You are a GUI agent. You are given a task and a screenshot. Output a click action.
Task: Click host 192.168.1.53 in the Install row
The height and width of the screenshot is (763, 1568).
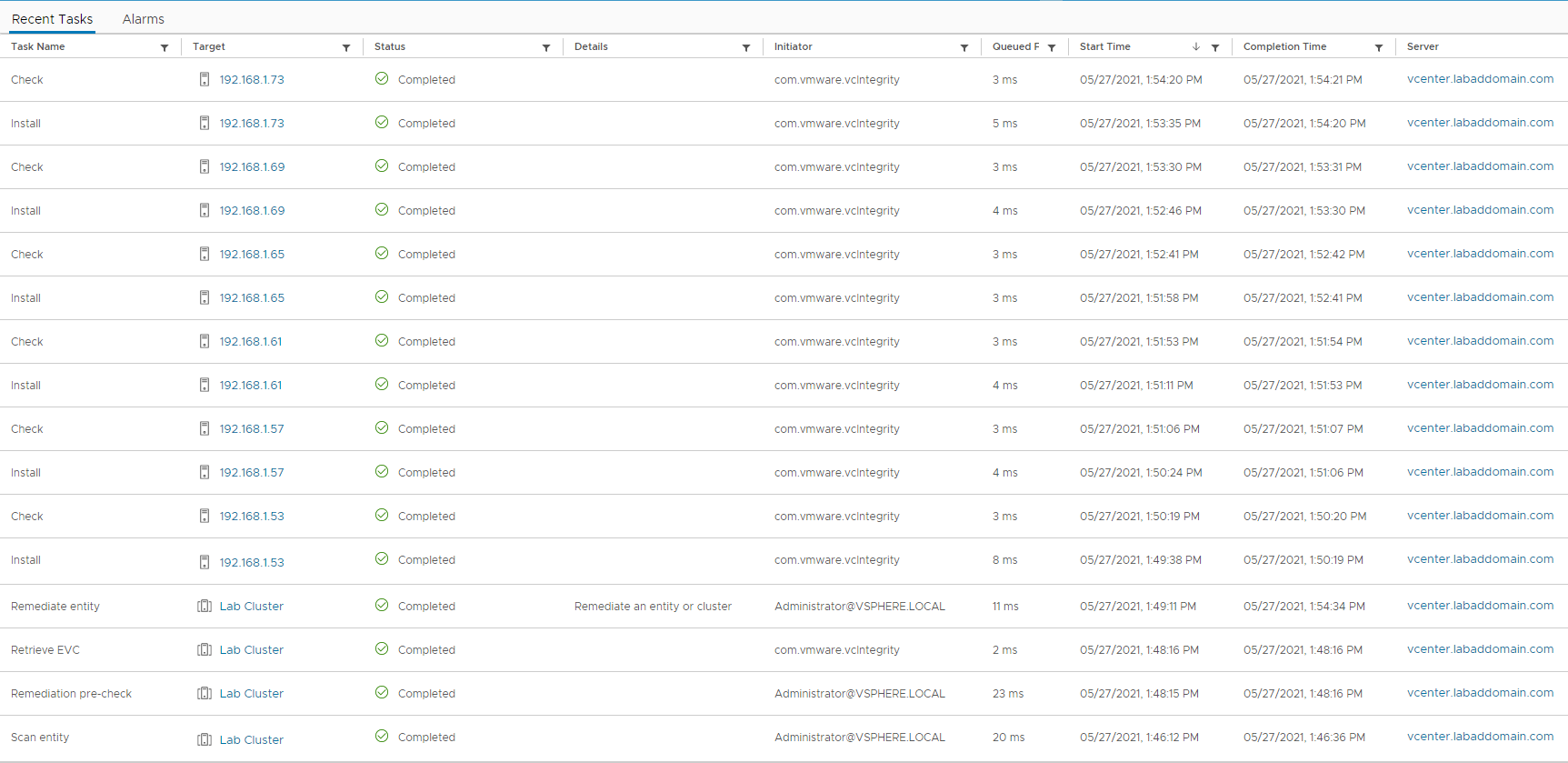[x=252, y=563]
